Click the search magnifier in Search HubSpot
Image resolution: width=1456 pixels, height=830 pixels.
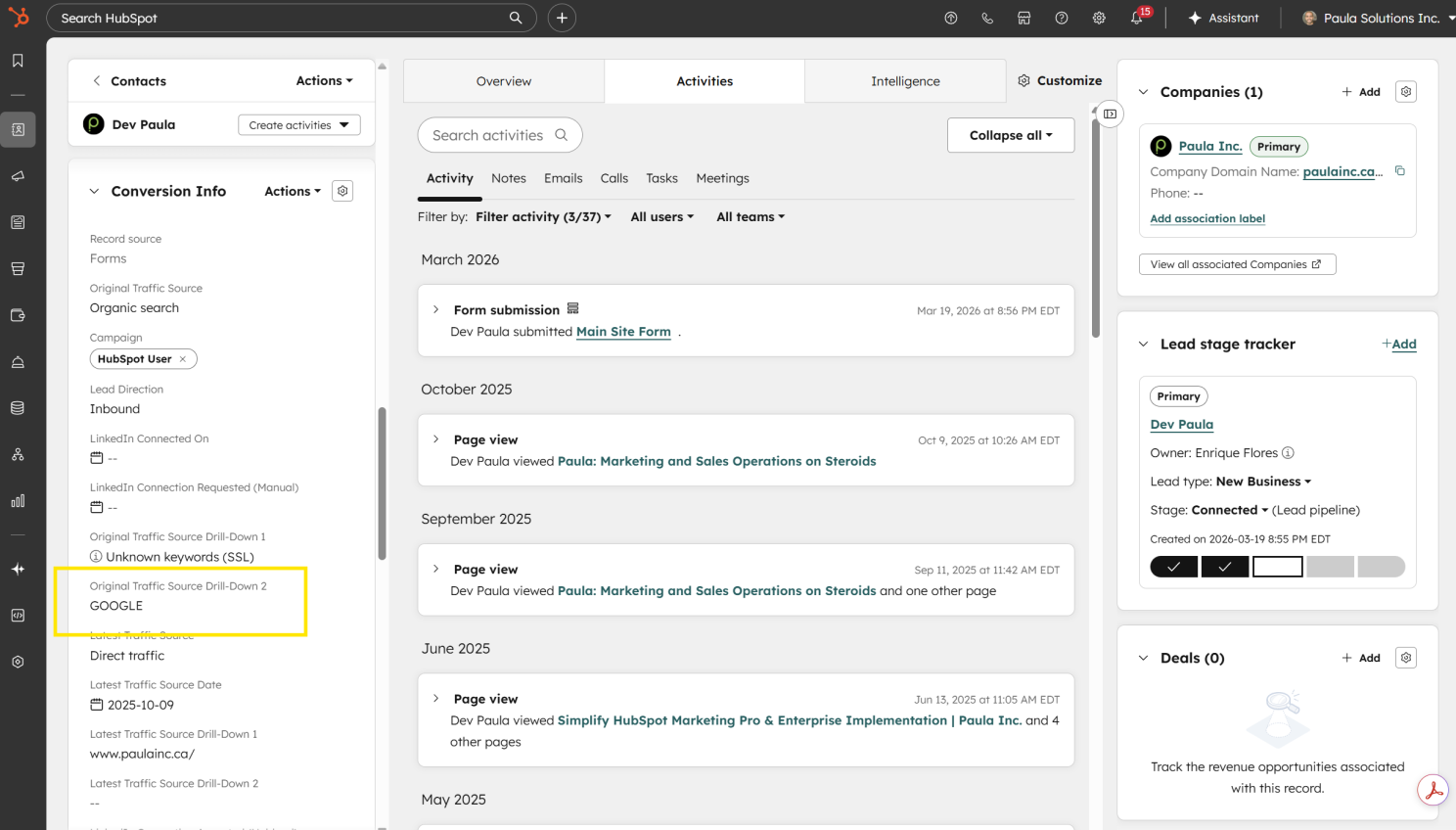coord(516,18)
